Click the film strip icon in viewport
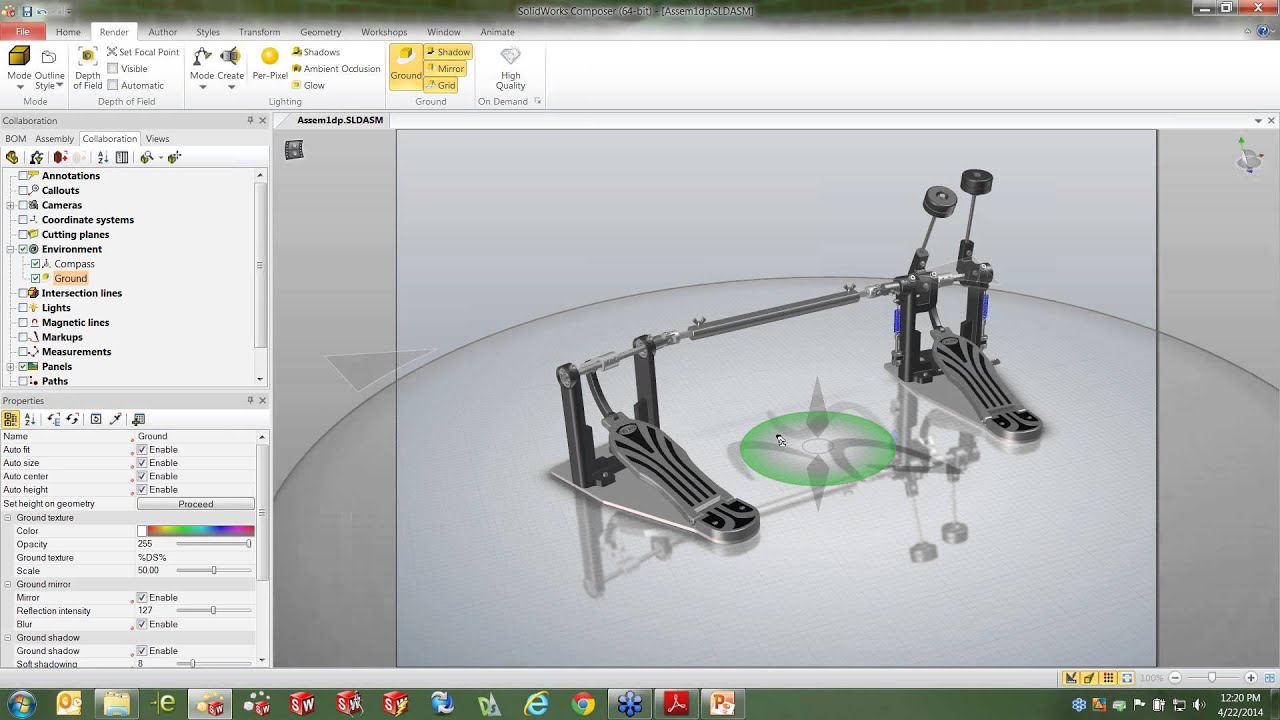This screenshot has width=1280, height=720. point(294,150)
